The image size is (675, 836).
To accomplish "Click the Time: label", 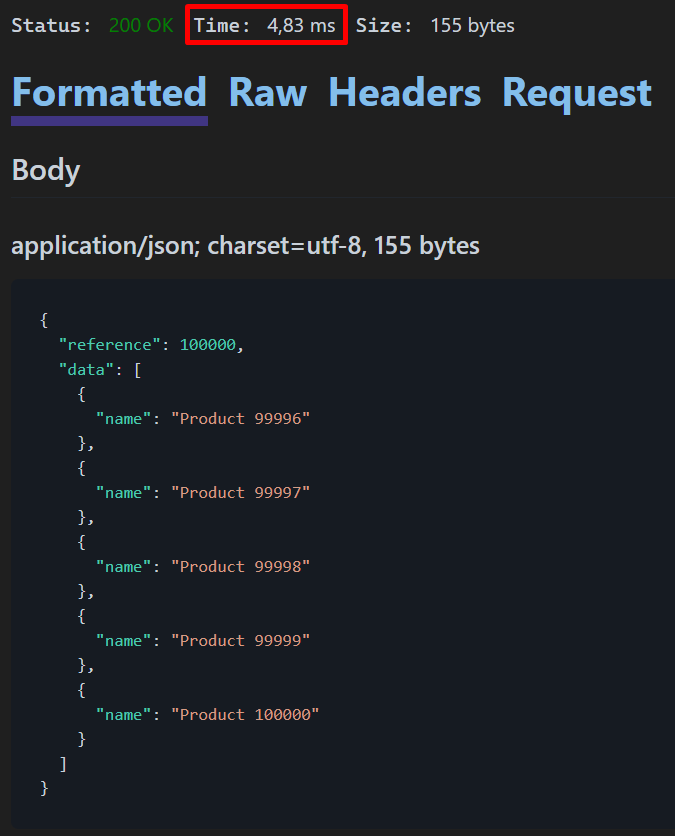I will pyautogui.click(x=222, y=26).
